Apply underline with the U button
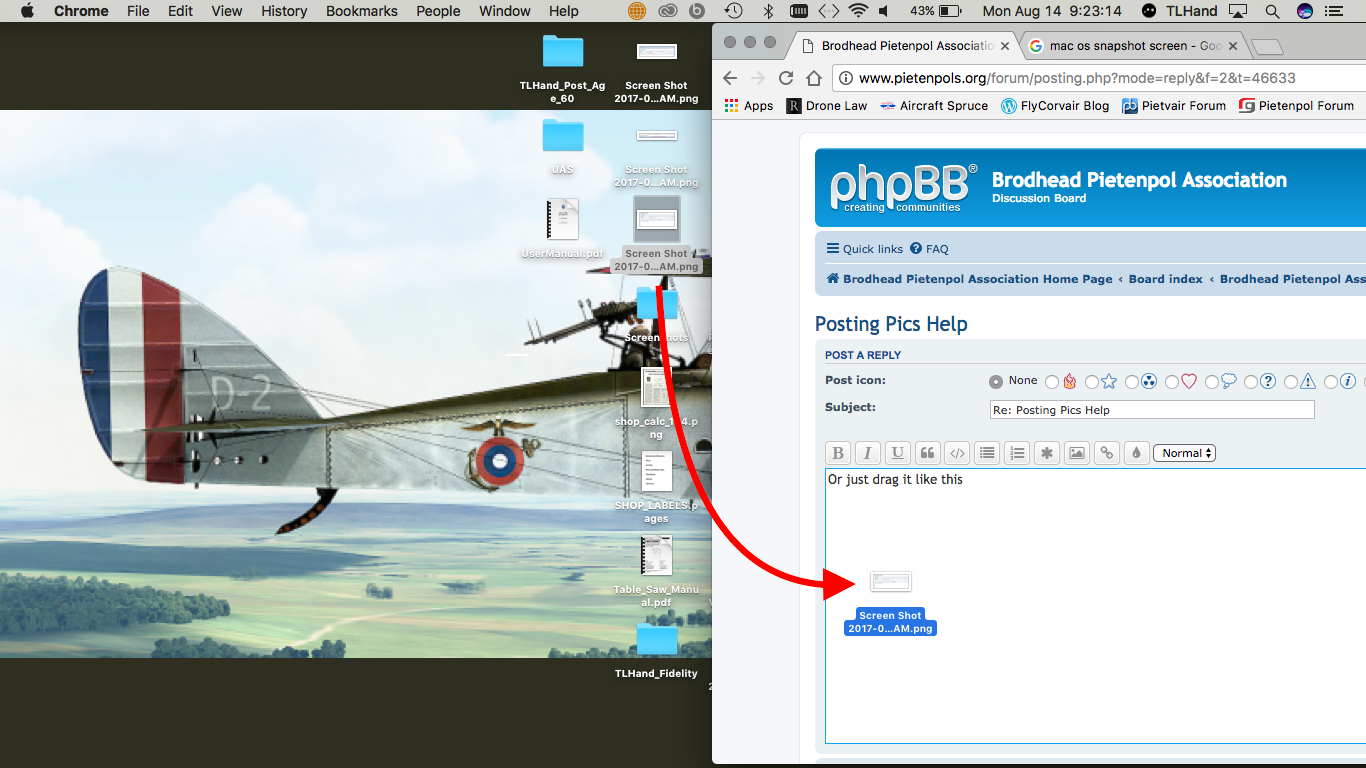The height and width of the screenshot is (768, 1366). pos(898,453)
